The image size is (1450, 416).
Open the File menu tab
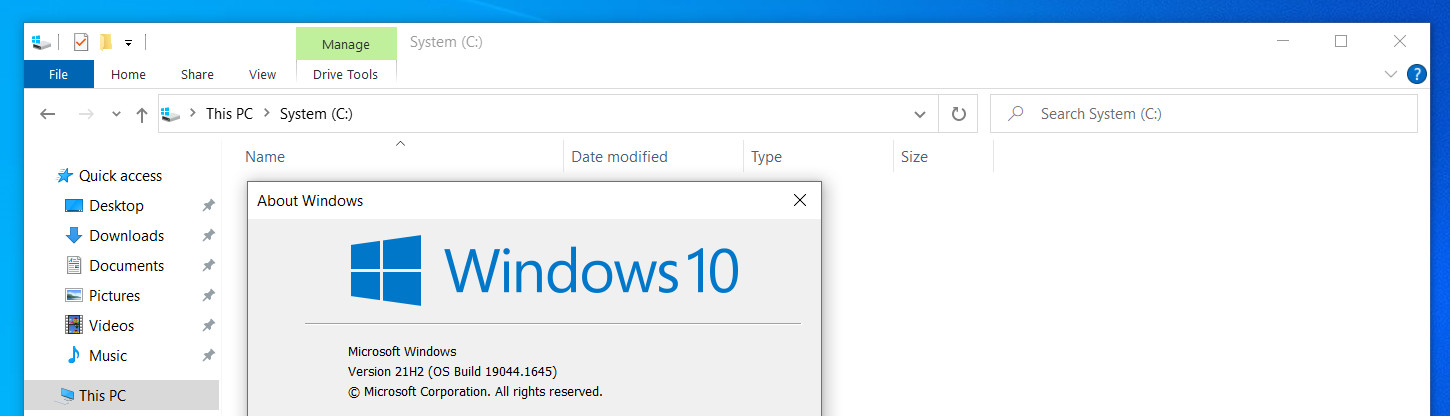tap(59, 74)
